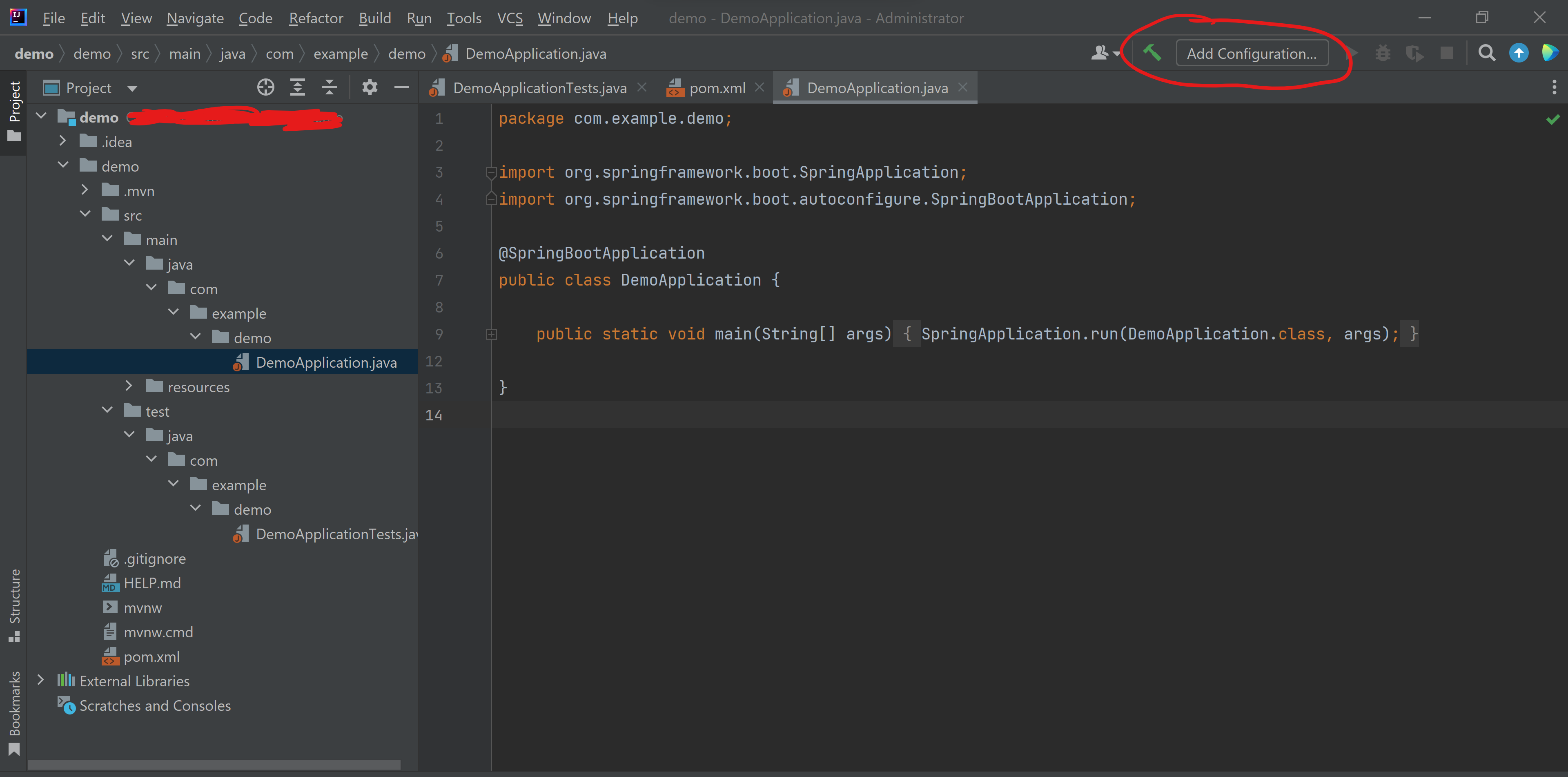1568x777 pixels.
Task: Toggle the Project tool window stripe button
Action: tap(14, 112)
